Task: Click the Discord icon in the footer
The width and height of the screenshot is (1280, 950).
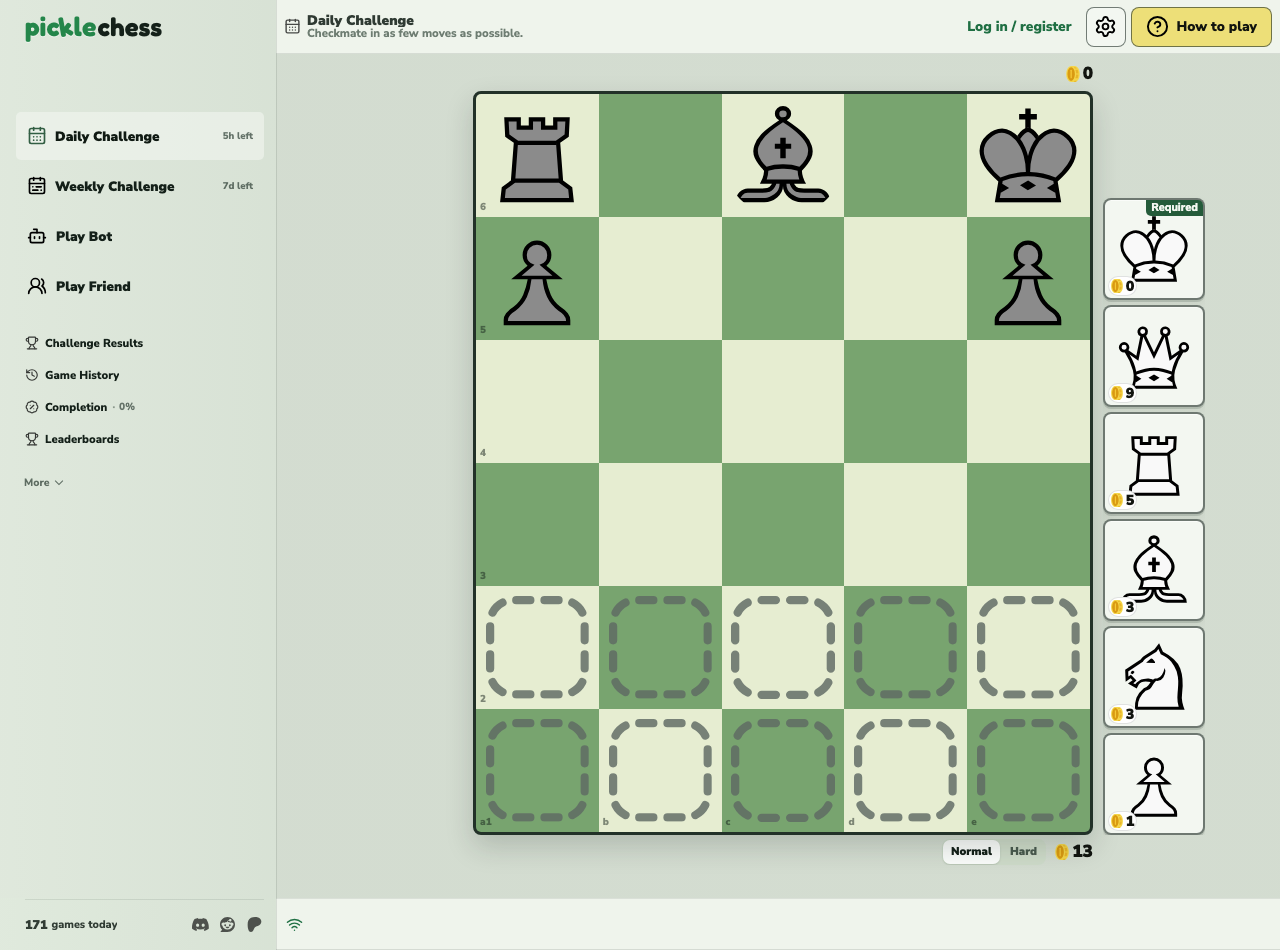Action: 200,924
